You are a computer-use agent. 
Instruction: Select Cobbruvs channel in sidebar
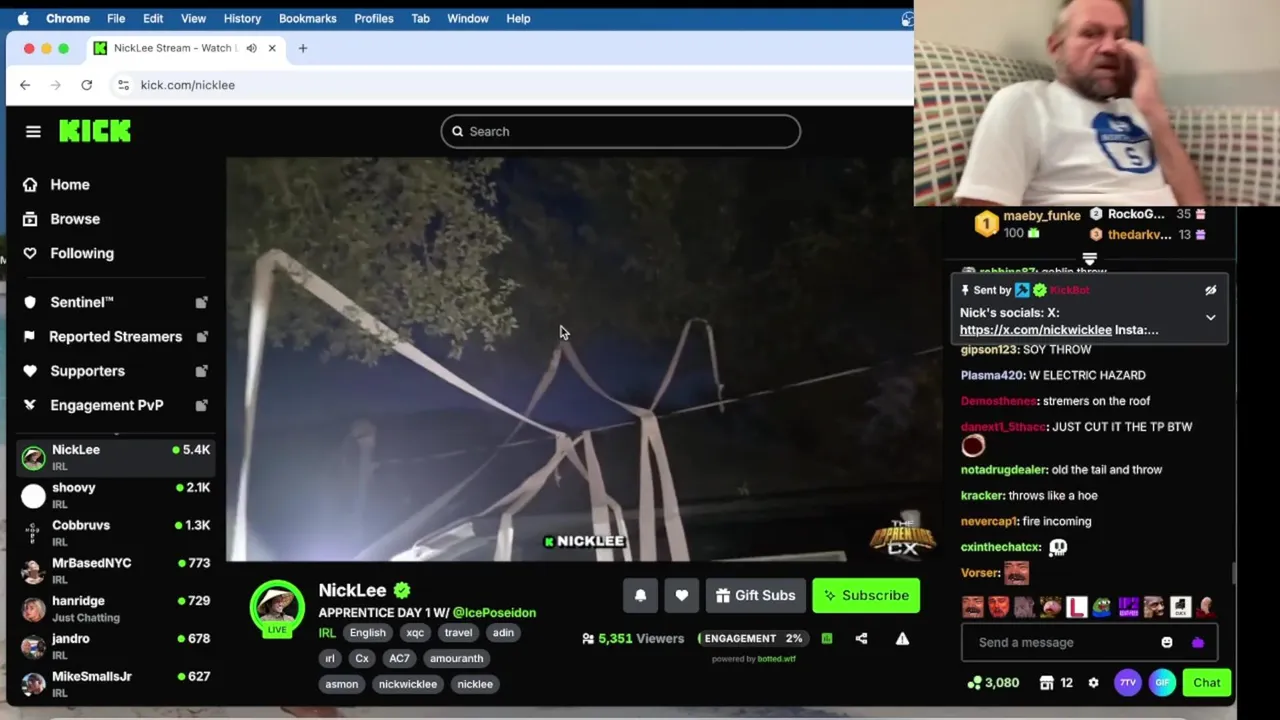[115, 533]
